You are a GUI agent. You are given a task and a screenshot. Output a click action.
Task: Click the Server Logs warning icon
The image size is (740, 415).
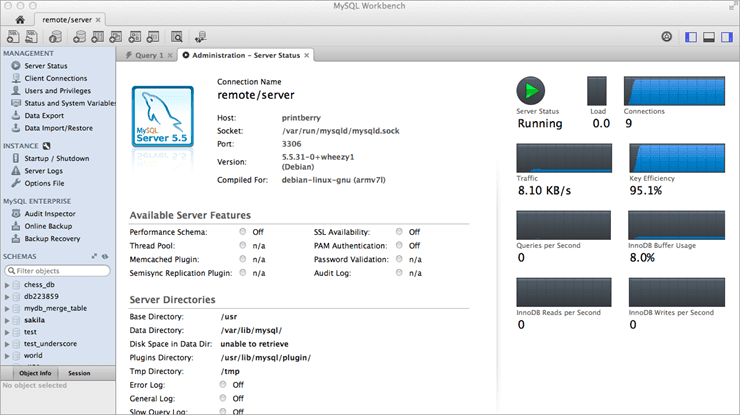click(x=16, y=170)
